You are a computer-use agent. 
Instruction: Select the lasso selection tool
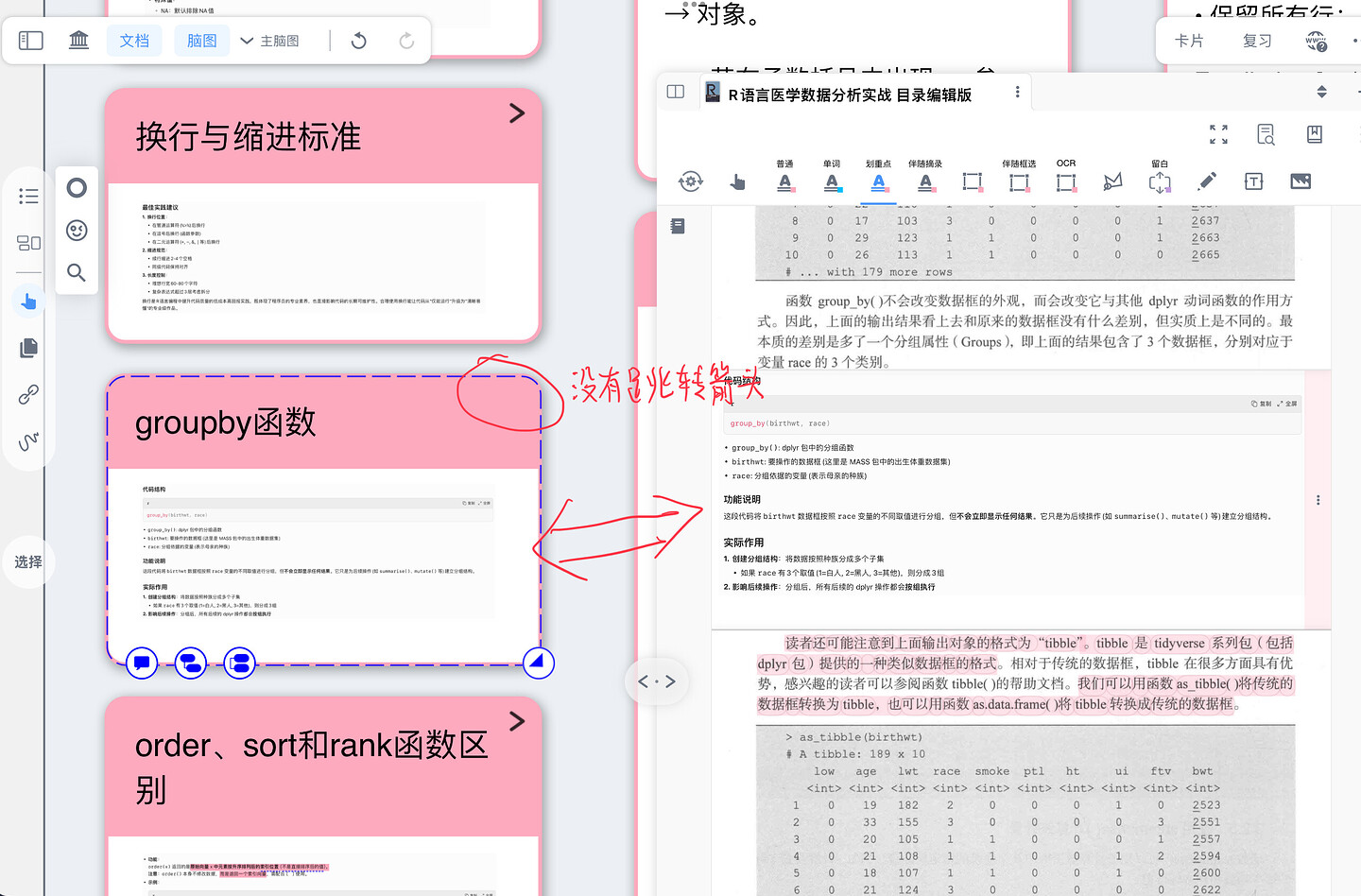coord(1113,181)
